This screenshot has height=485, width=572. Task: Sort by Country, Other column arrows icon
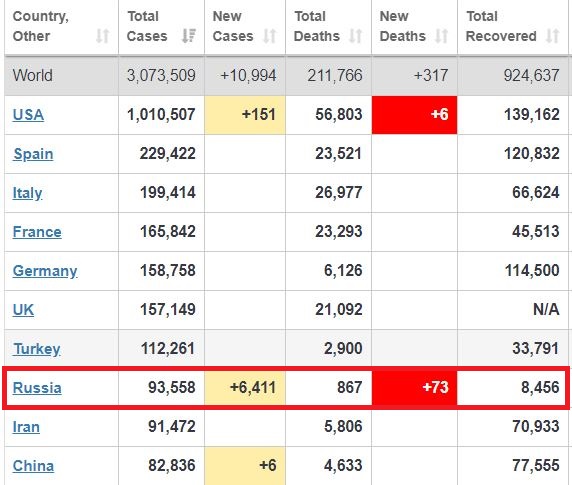103,36
